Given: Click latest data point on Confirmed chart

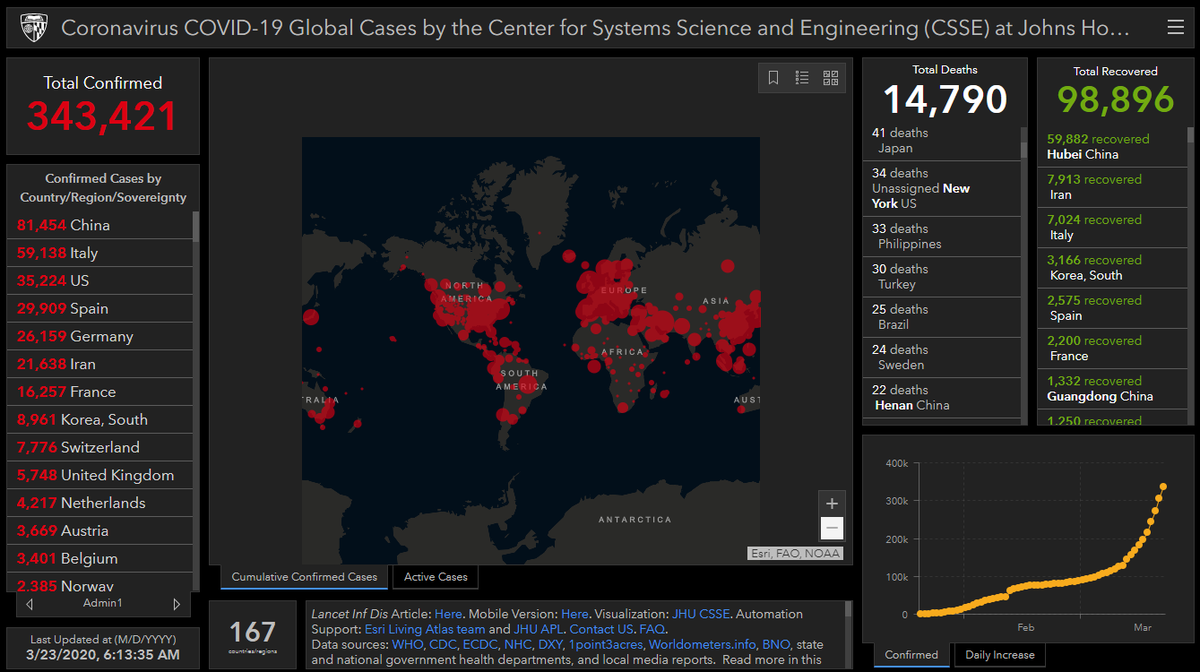Looking at the screenshot, I should click(1163, 487).
